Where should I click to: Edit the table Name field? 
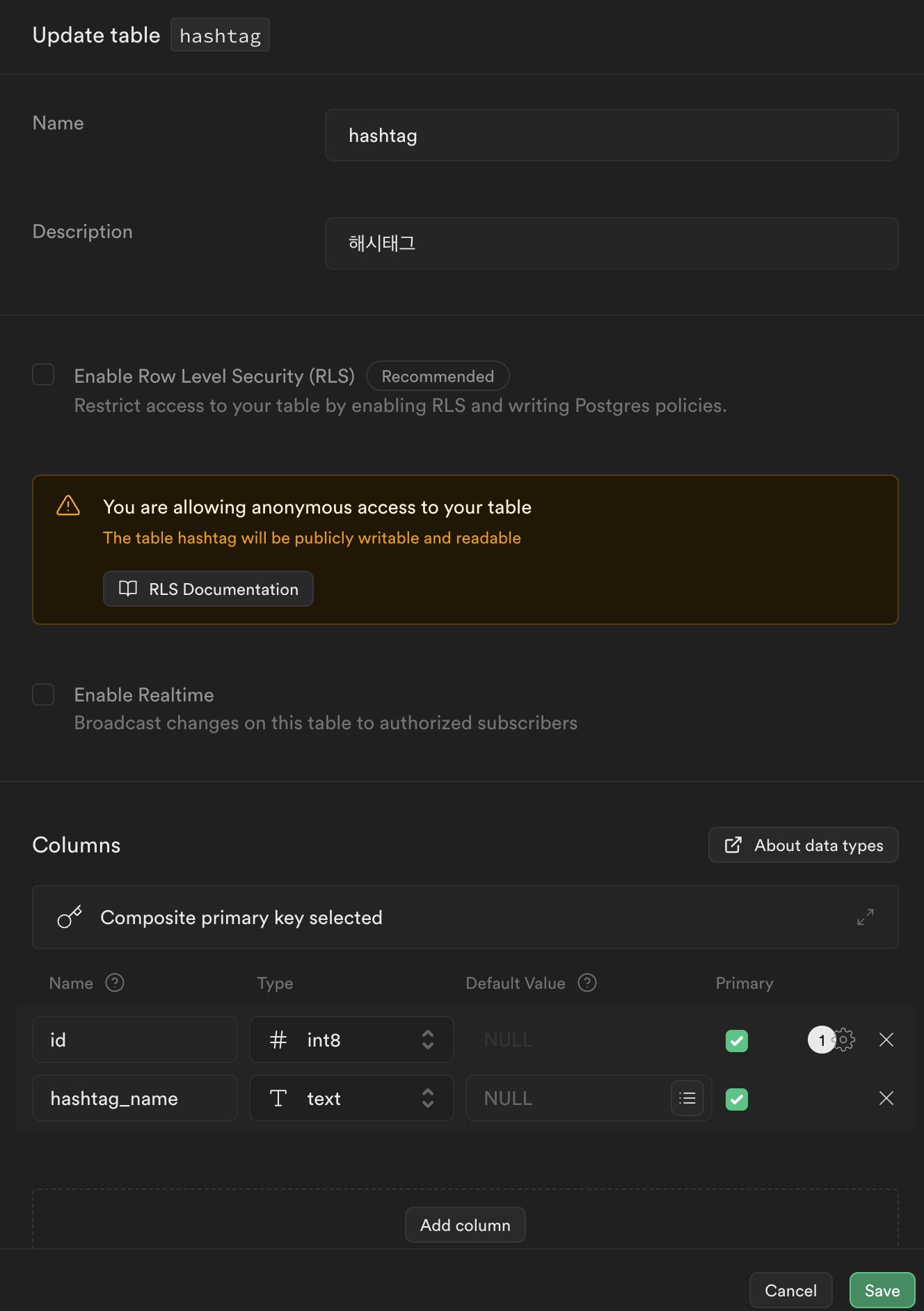pos(612,135)
